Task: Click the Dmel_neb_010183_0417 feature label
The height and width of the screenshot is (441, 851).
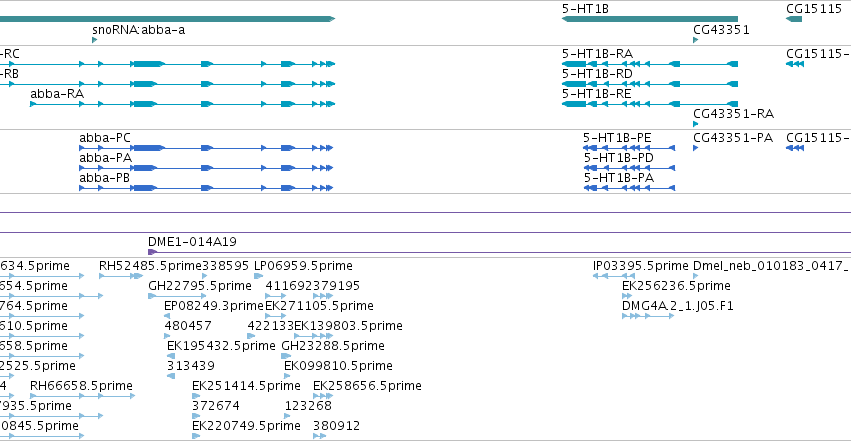Action: coord(772,266)
